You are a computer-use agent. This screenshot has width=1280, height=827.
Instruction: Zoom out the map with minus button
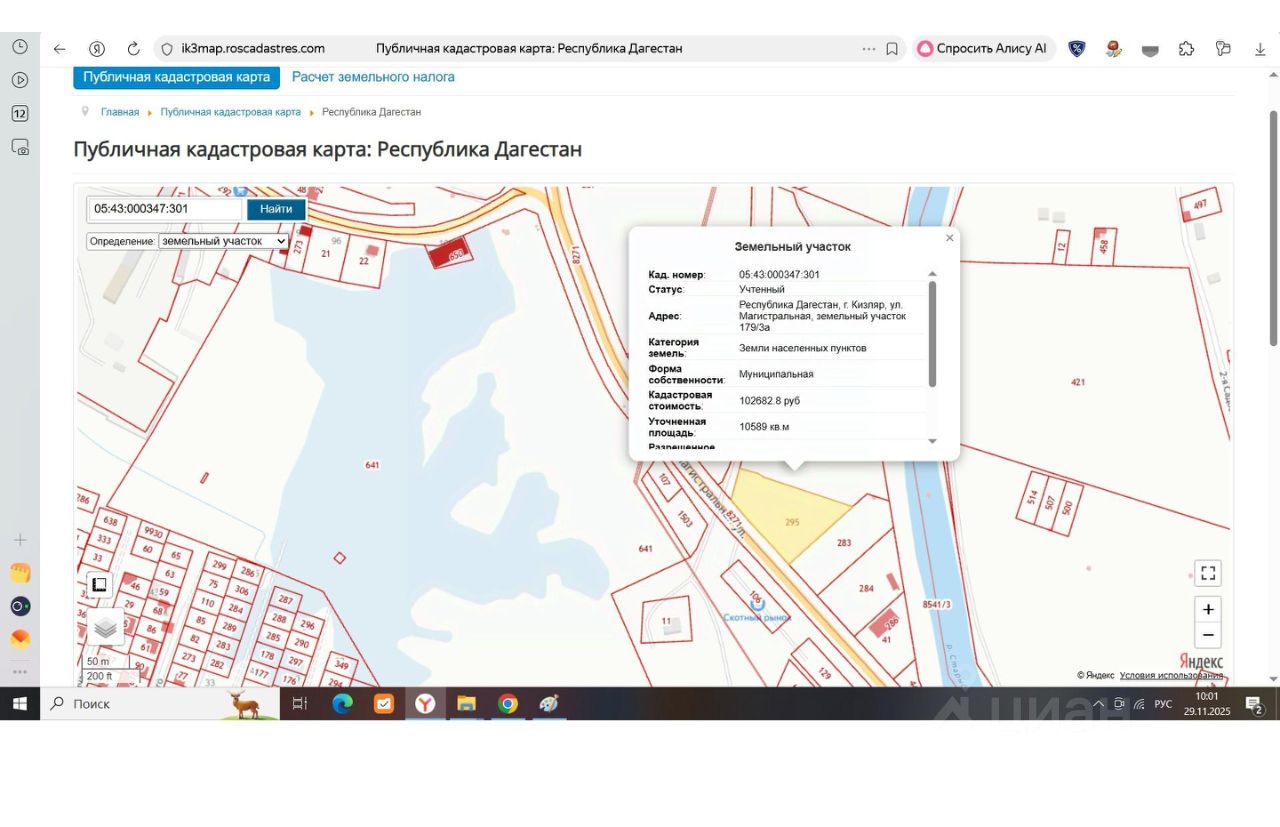coord(1208,635)
